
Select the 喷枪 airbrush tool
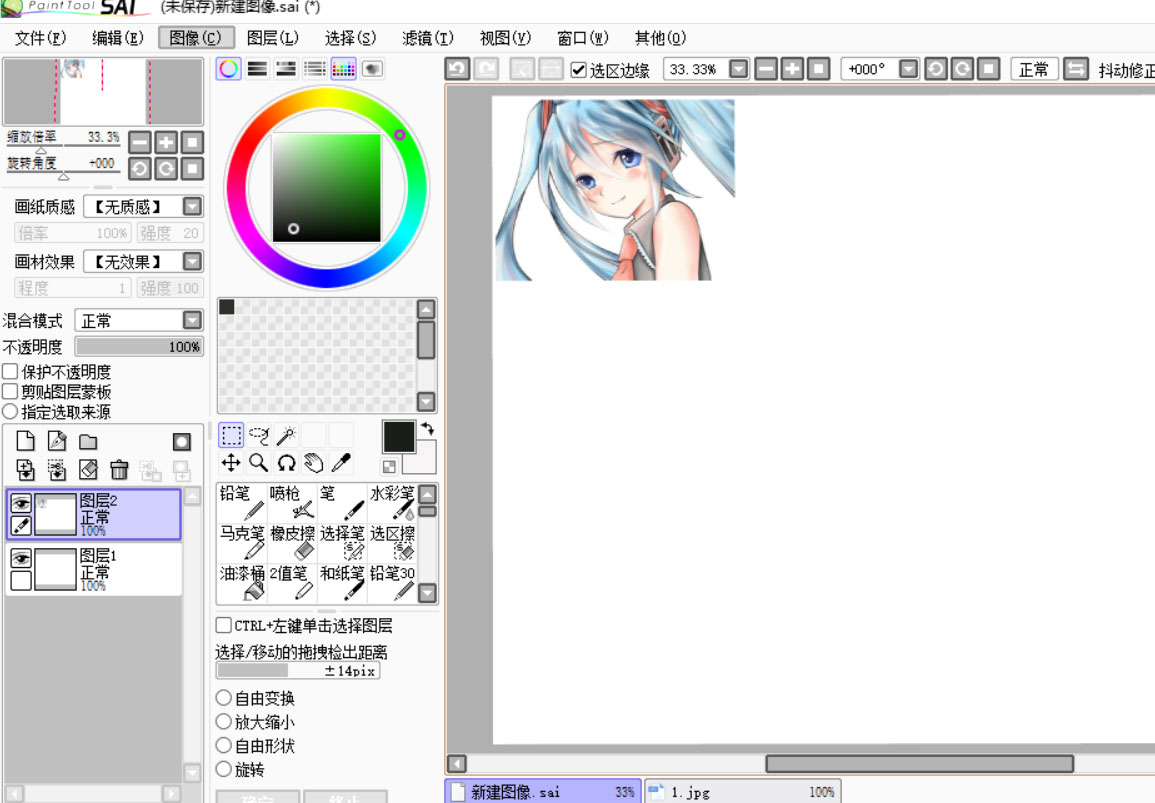(292, 502)
